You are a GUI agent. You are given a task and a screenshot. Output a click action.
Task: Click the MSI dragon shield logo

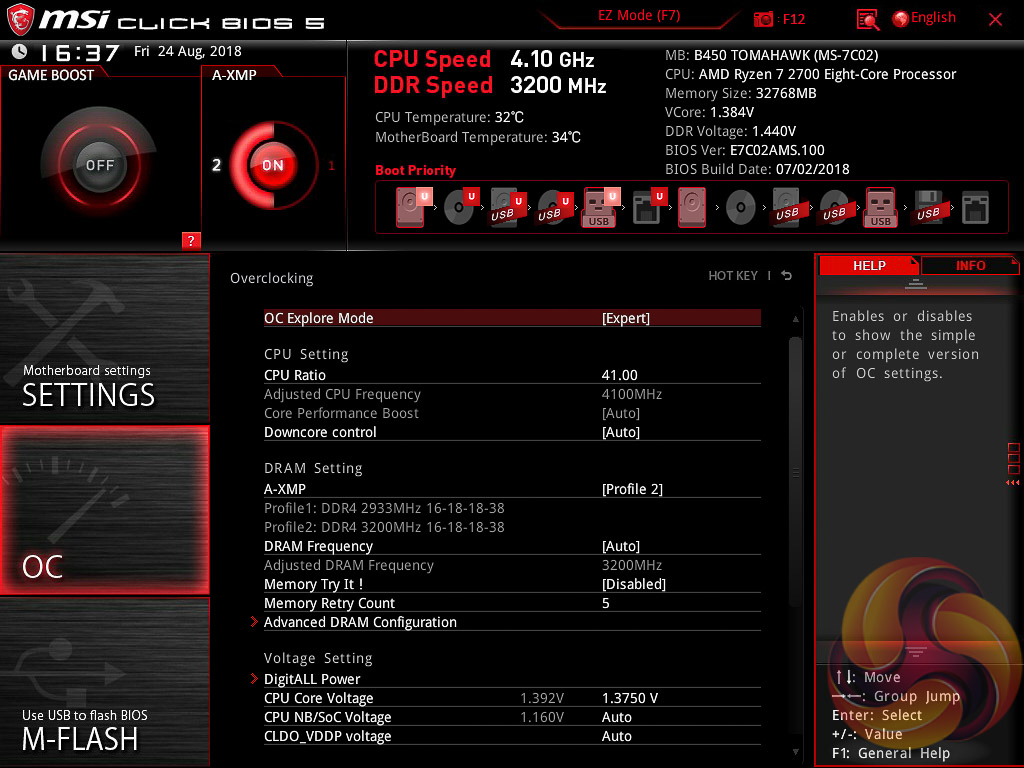[x=20, y=20]
